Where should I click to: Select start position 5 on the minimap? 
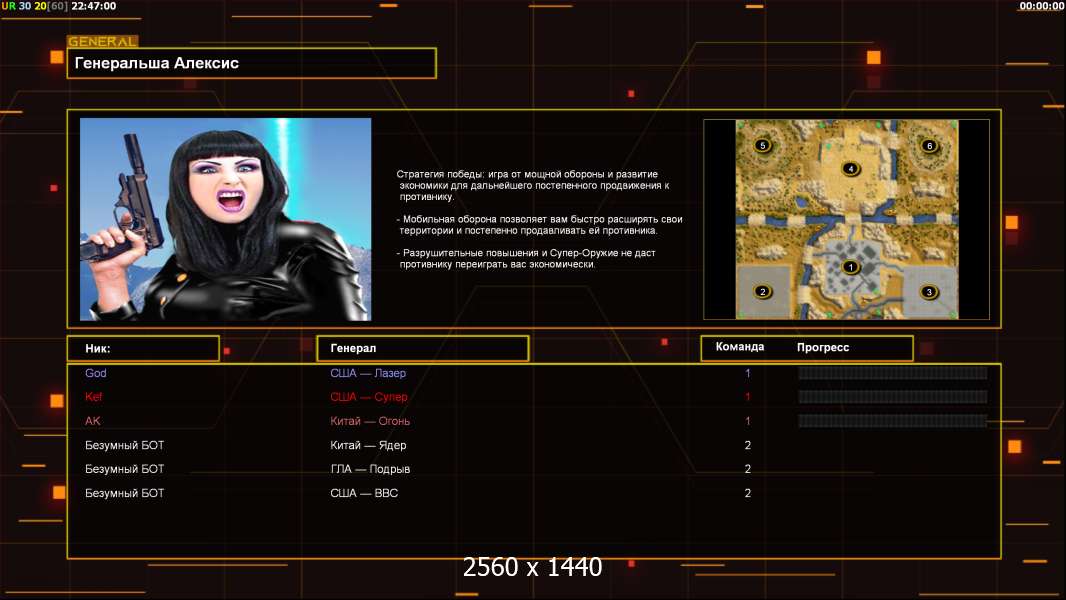763,146
